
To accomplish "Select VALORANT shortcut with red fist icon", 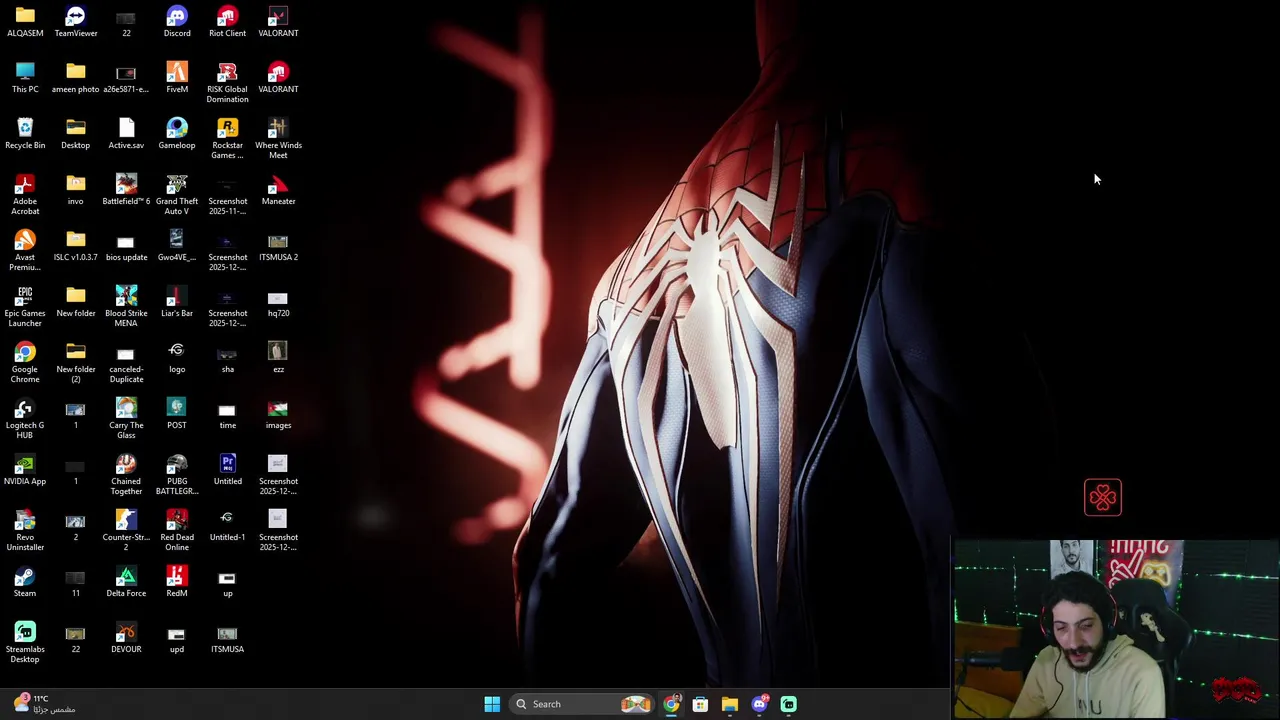I will 278,78.
